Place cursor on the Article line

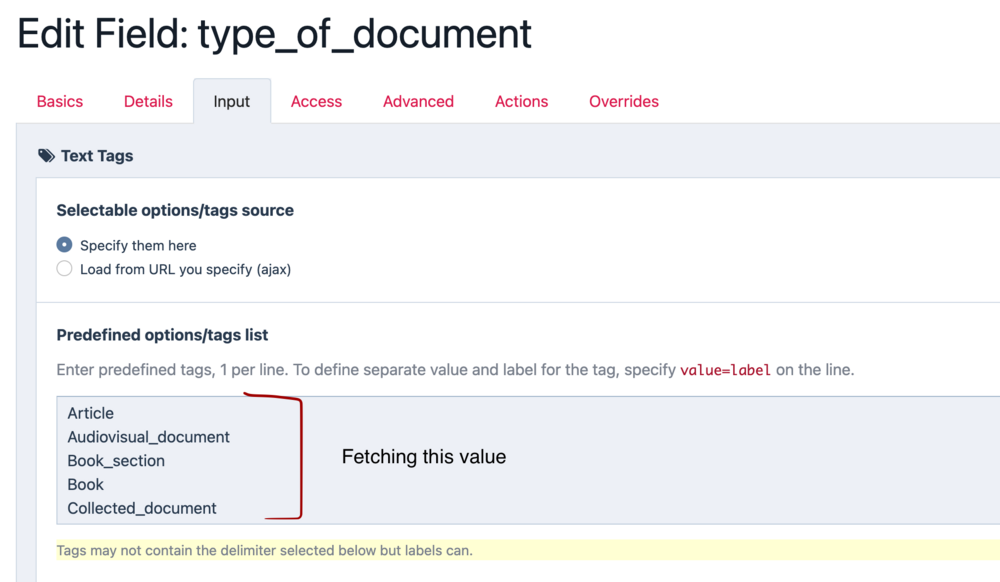(91, 413)
